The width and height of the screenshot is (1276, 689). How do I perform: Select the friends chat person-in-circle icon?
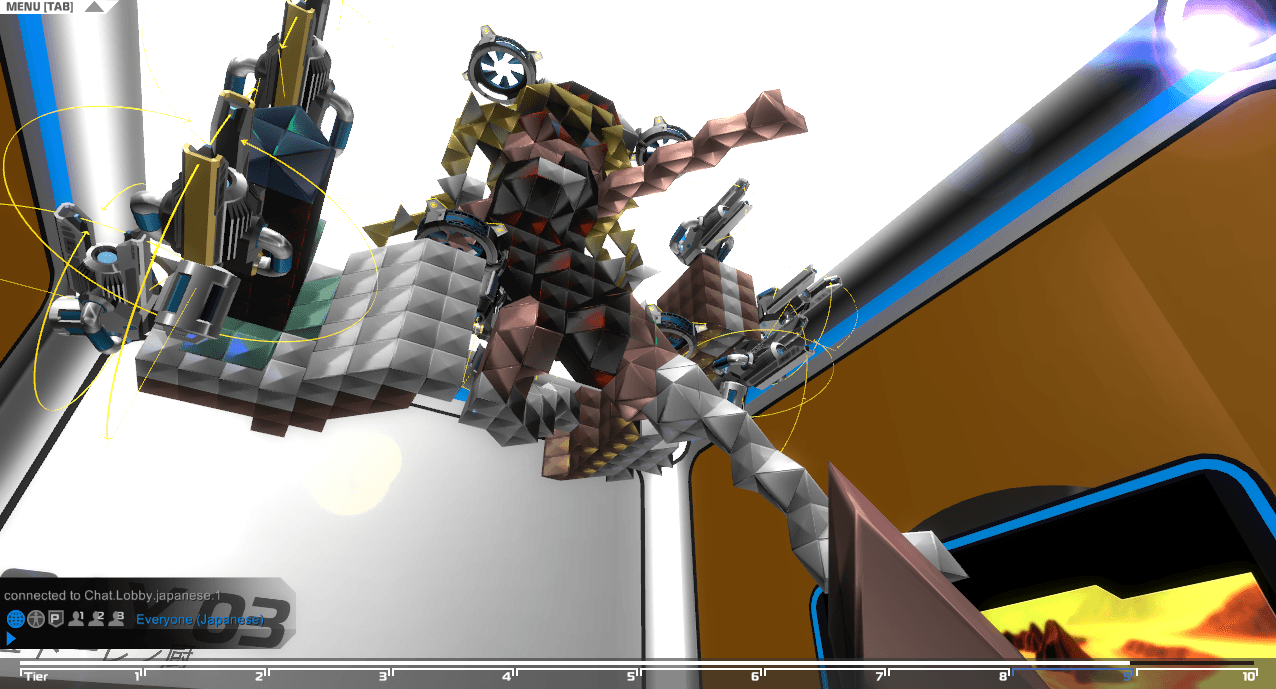(36, 619)
